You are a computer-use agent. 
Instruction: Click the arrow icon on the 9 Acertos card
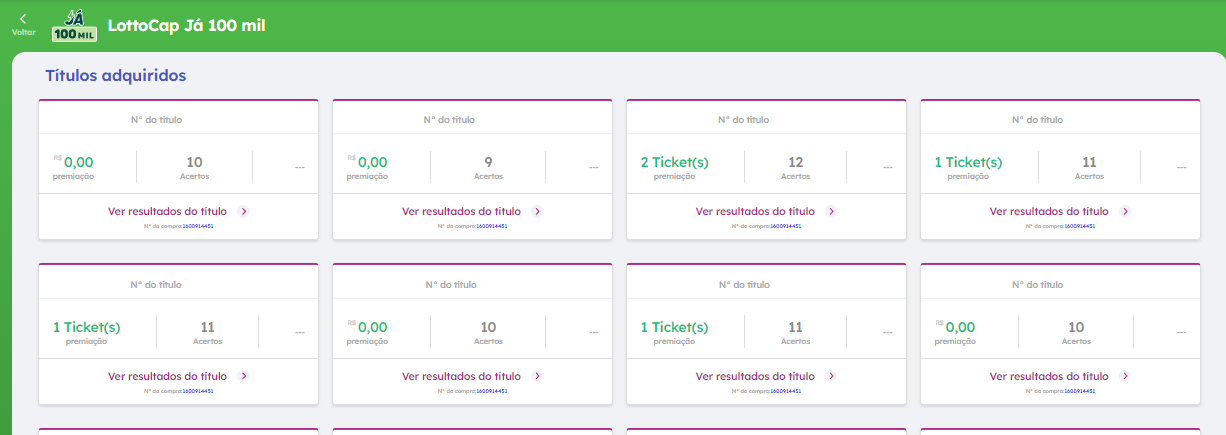pos(537,212)
